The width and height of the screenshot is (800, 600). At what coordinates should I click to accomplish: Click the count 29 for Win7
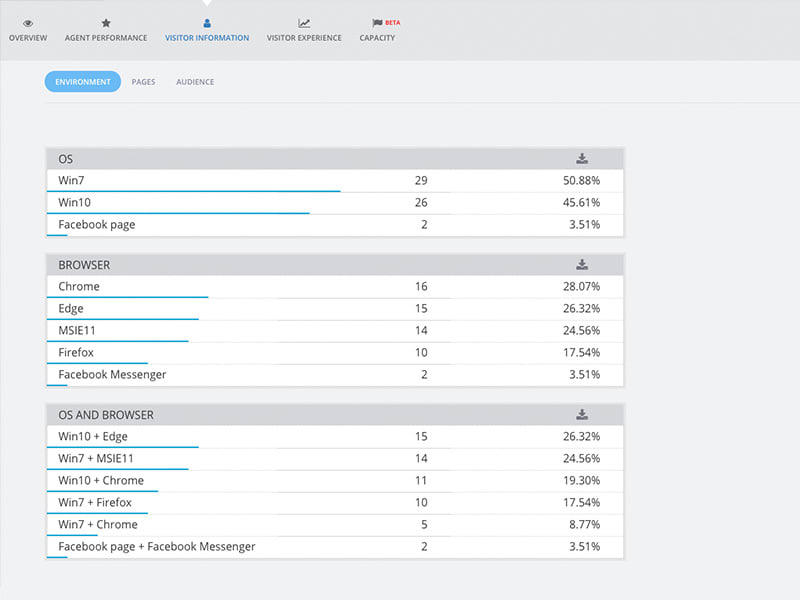[421, 180]
